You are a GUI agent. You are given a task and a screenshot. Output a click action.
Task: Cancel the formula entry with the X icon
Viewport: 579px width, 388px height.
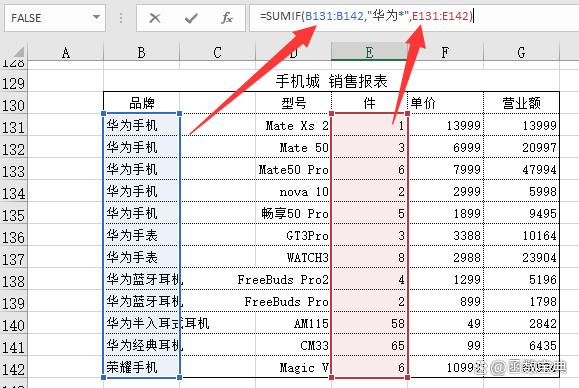click(155, 18)
